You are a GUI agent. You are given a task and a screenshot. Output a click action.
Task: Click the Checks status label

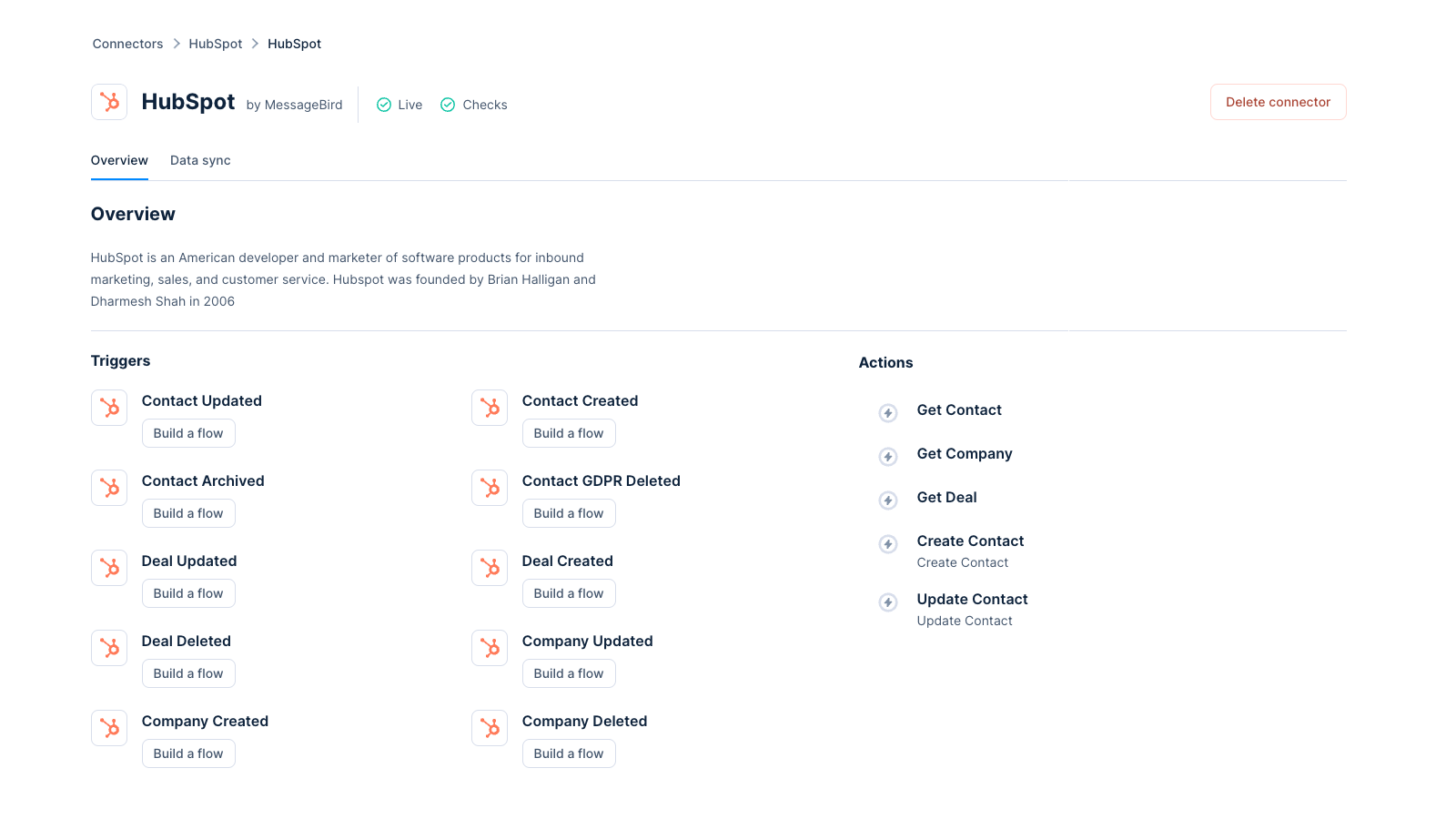(485, 105)
